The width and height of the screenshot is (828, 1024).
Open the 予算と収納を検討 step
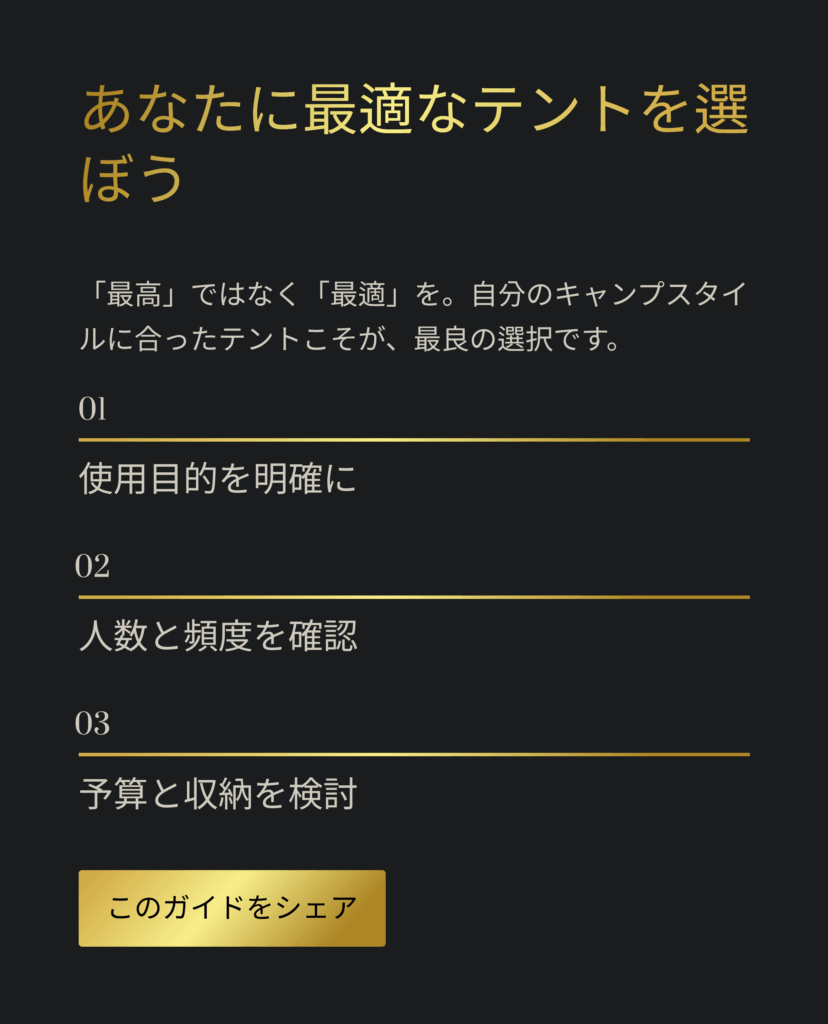coord(218,795)
